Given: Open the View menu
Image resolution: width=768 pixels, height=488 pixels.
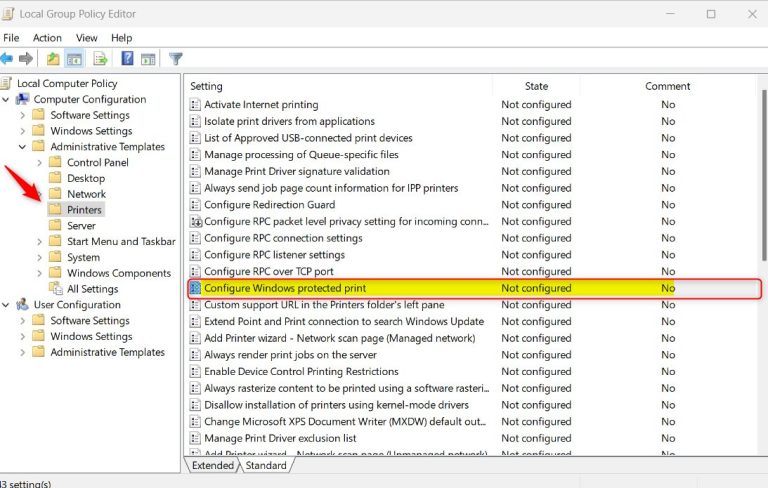Looking at the screenshot, I should (x=87, y=38).
